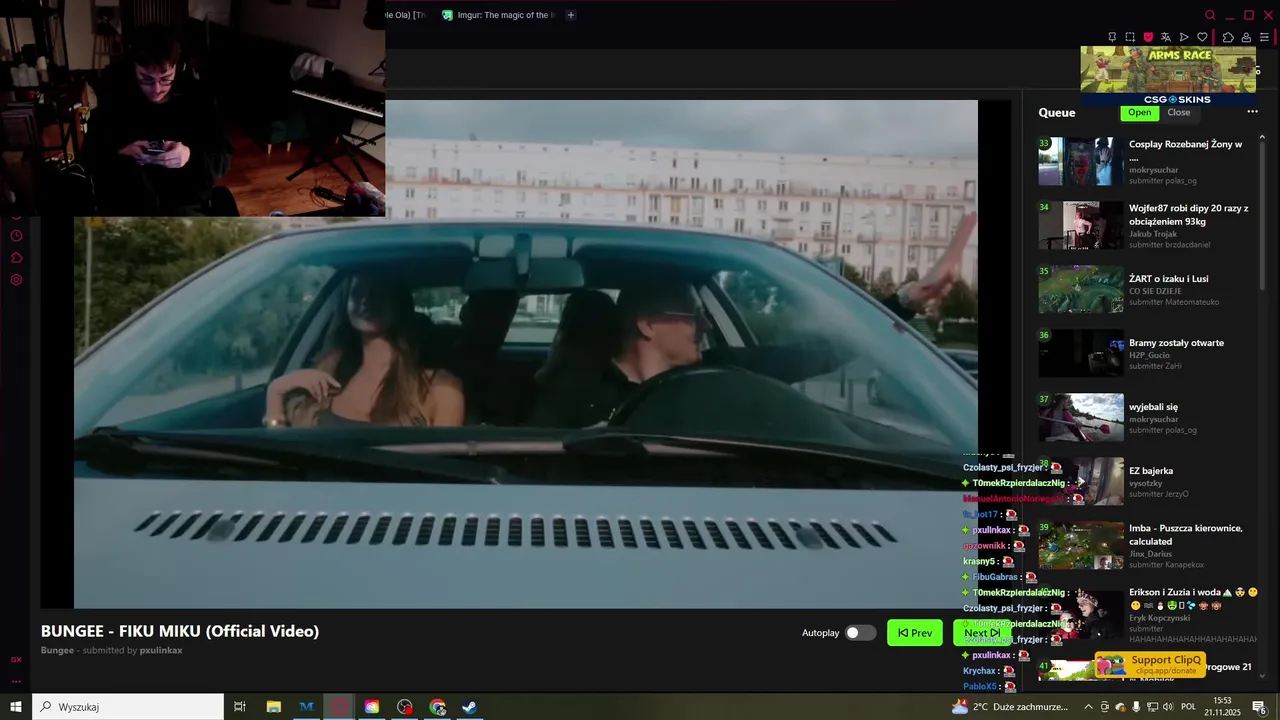Open weather widget showing 2°C
Image resolution: width=1280 pixels, height=720 pixels.
pos(1010,707)
